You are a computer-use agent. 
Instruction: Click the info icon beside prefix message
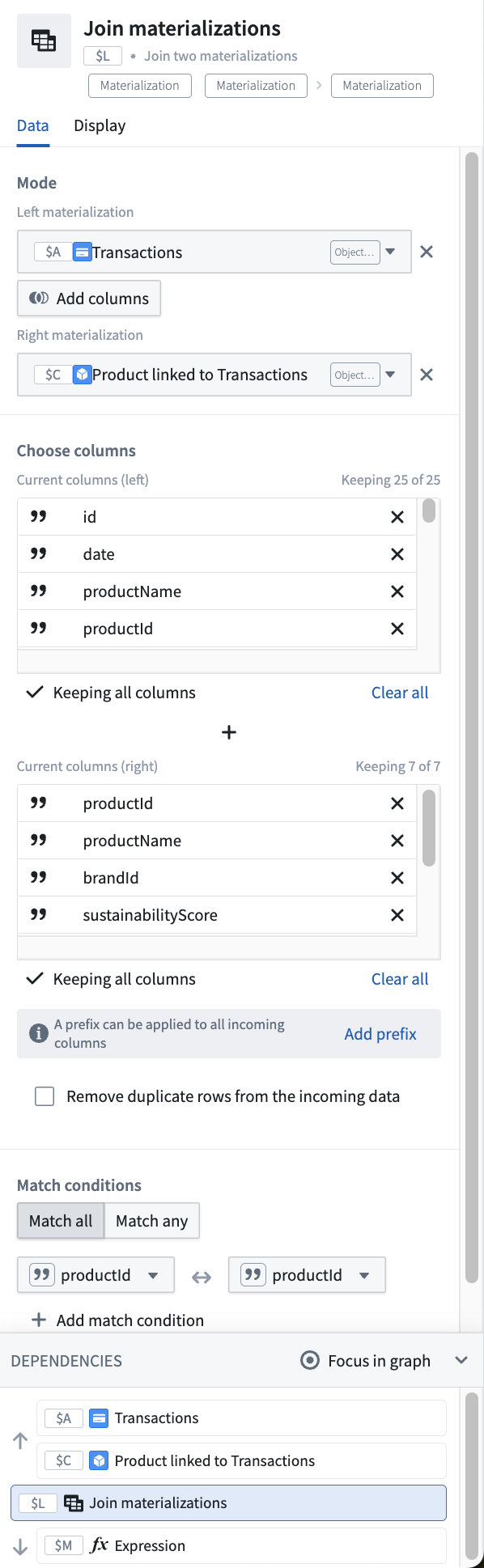pyautogui.click(x=38, y=1033)
